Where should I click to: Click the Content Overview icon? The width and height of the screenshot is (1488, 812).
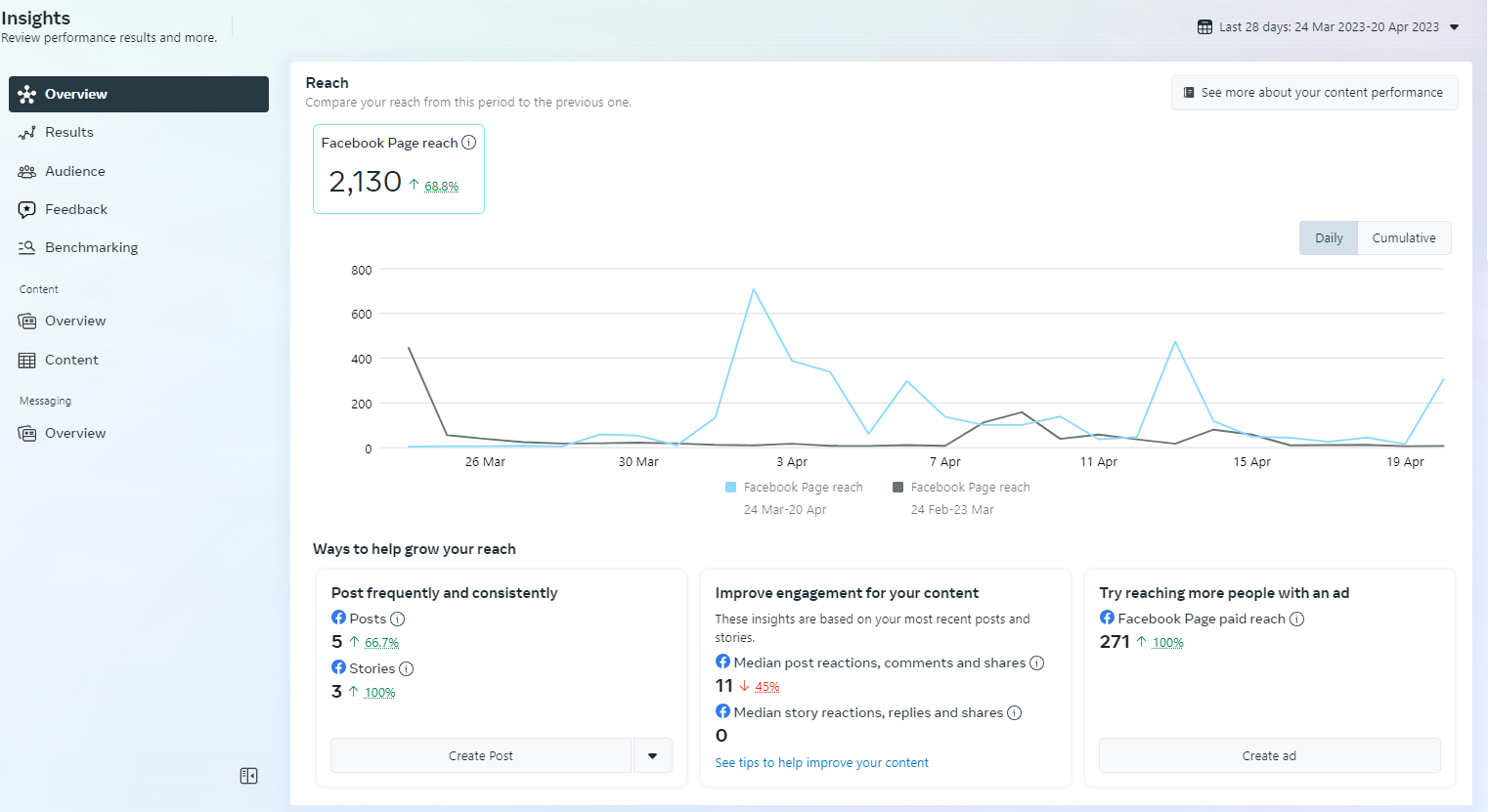pos(27,321)
